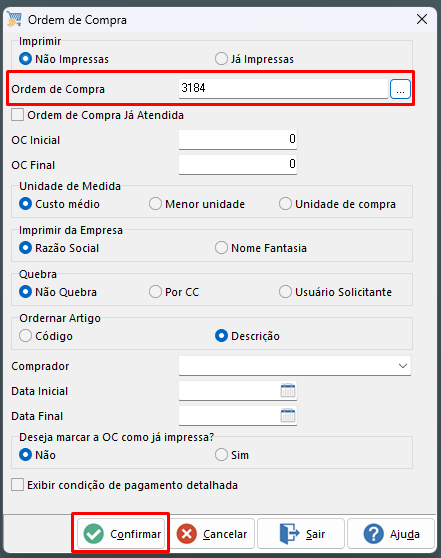Image resolution: width=441 pixels, height=558 pixels.
Task: Click the green checkmark Confirmar button
Action: [x=121, y=533]
